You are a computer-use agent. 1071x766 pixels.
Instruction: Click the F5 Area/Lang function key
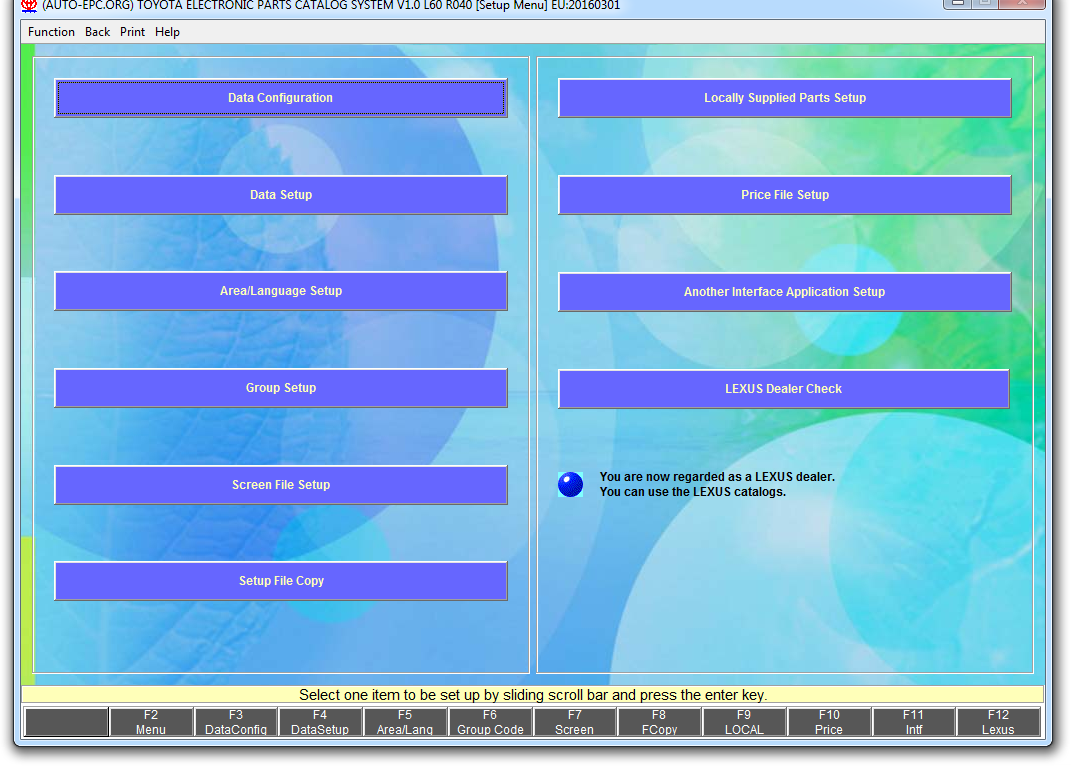click(405, 722)
